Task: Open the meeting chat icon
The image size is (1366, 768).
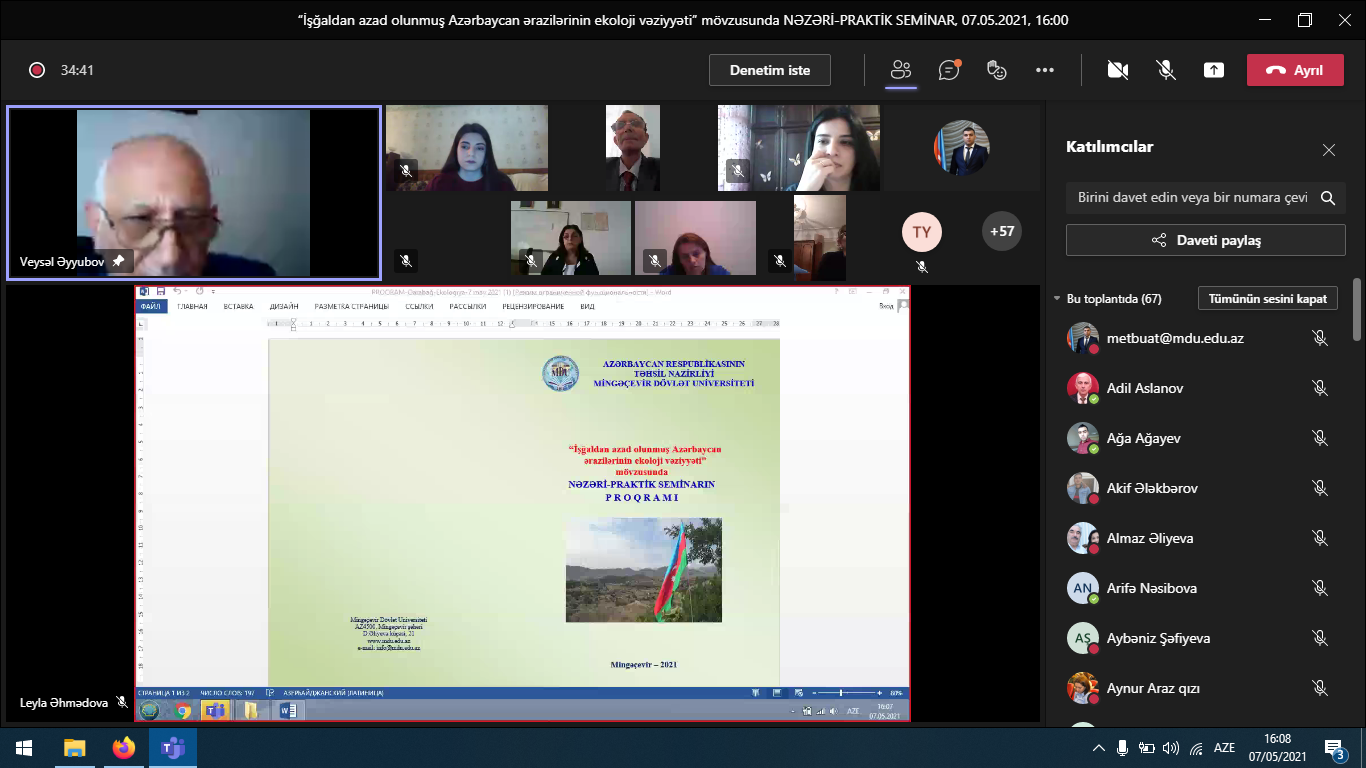Action: [x=949, y=70]
